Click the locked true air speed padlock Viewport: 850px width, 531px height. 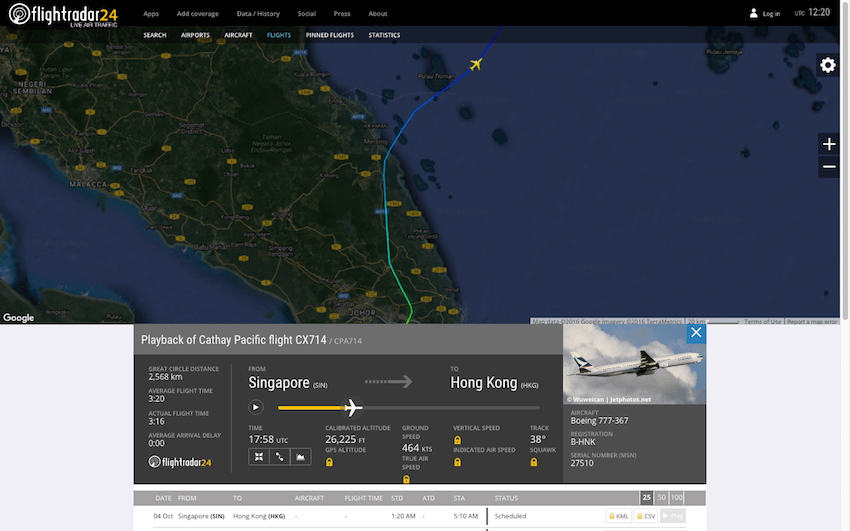(406, 479)
